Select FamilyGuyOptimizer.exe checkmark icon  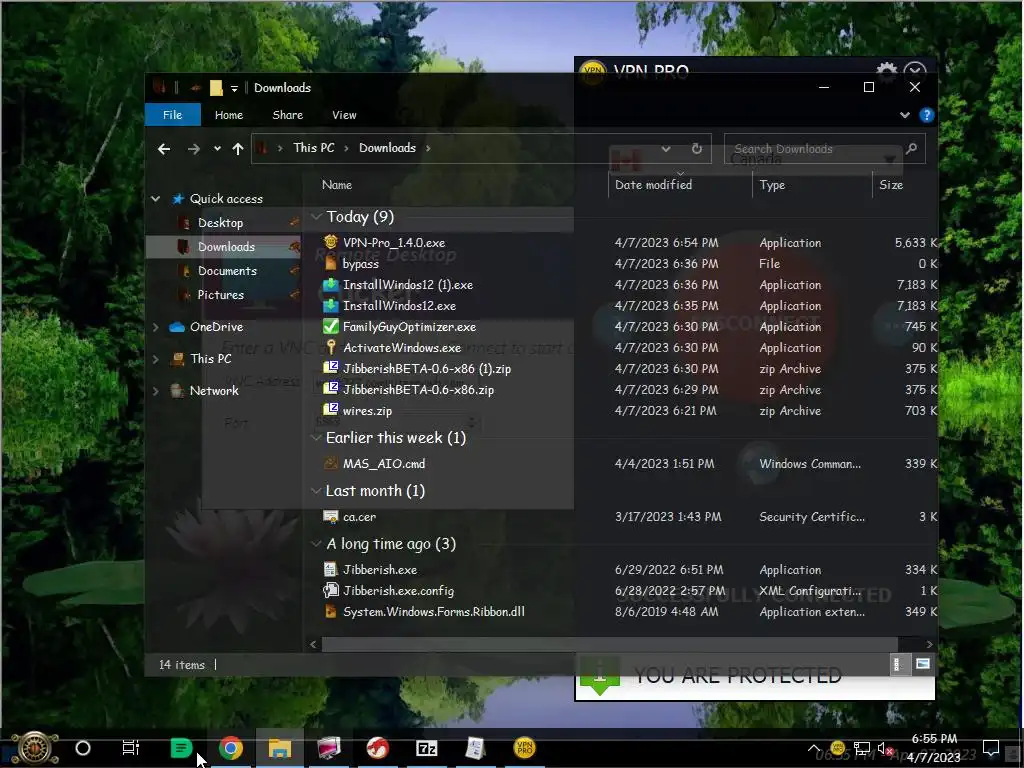pyautogui.click(x=331, y=326)
